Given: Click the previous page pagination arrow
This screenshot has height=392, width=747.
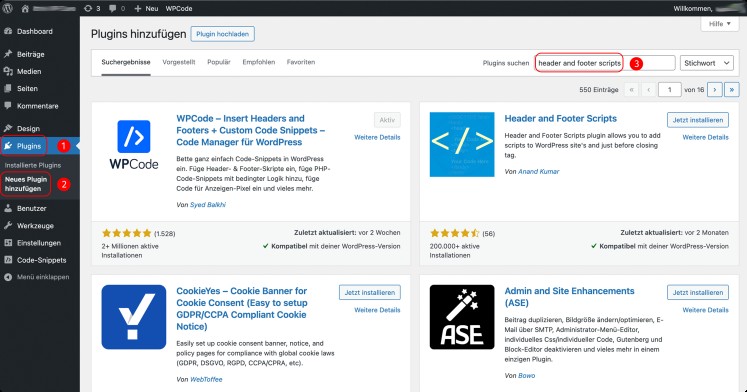Looking at the screenshot, I should [648, 90].
